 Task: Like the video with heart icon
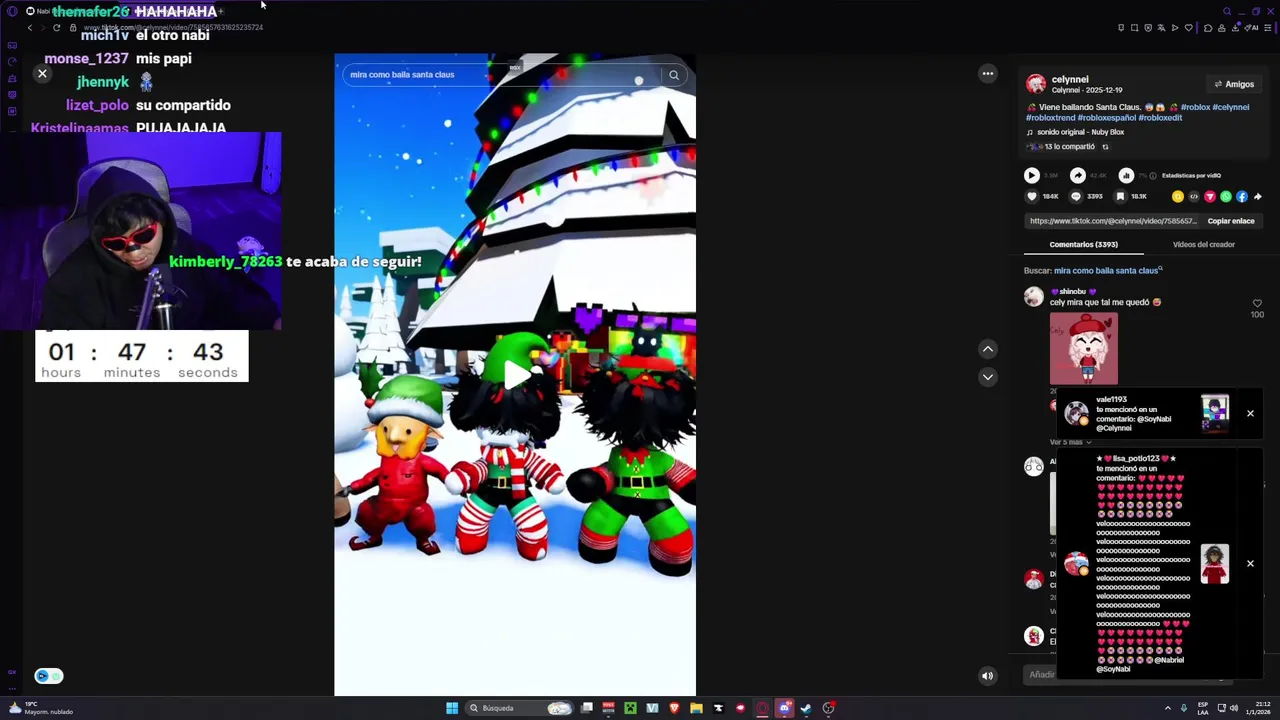coord(1032,197)
